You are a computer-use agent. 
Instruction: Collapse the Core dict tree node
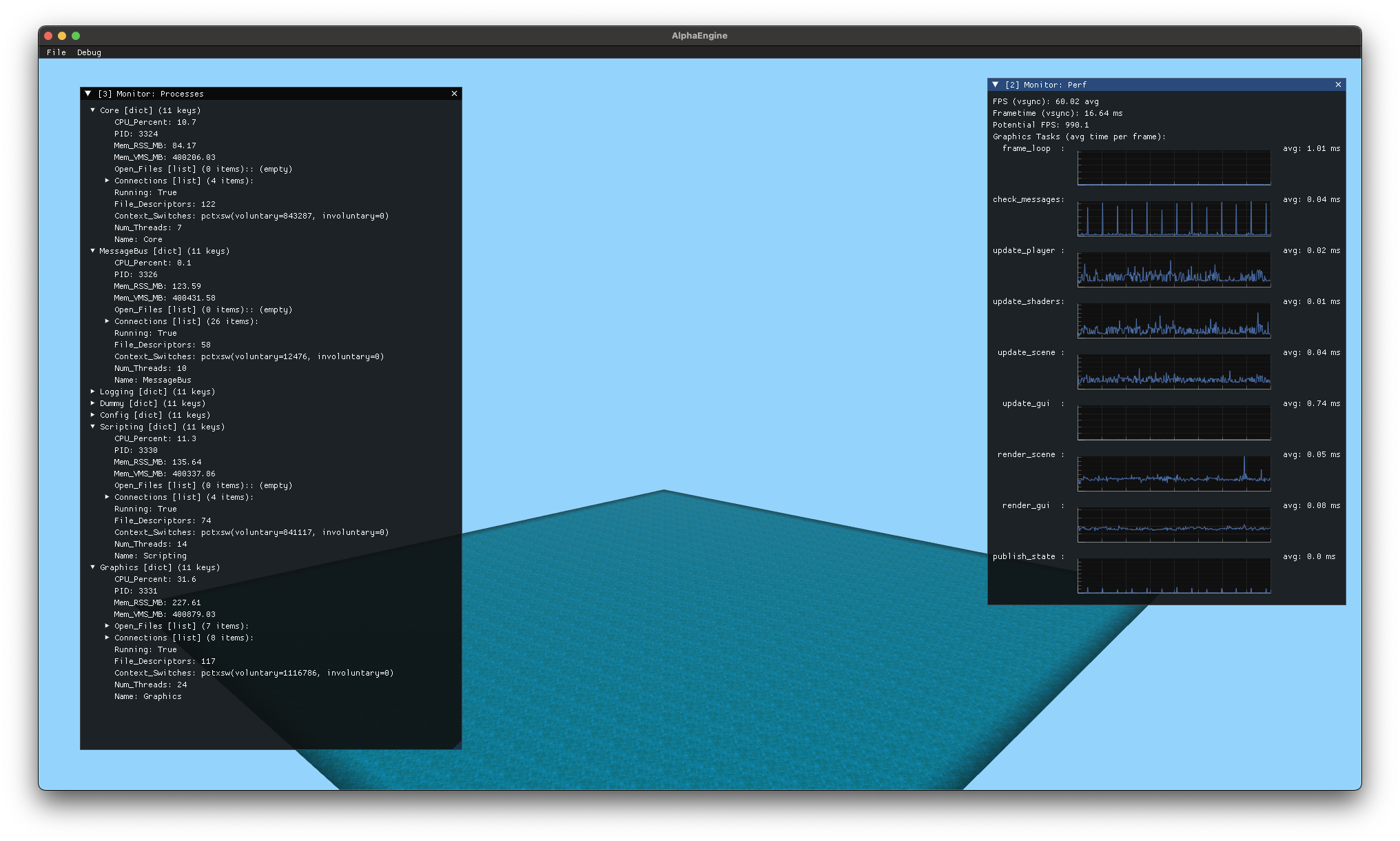click(93, 110)
